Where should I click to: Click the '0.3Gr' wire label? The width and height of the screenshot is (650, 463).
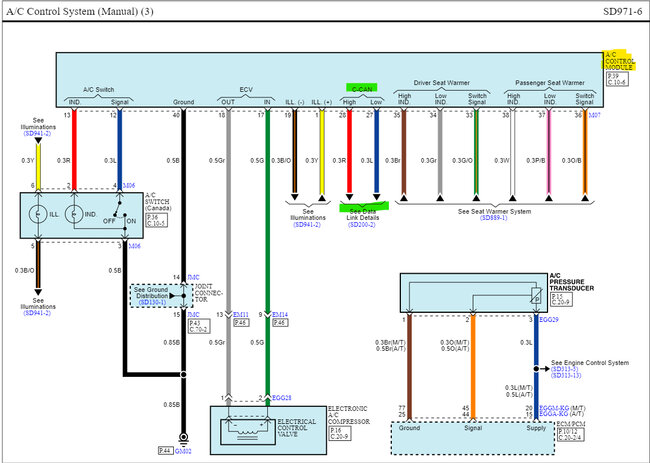coord(429,160)
